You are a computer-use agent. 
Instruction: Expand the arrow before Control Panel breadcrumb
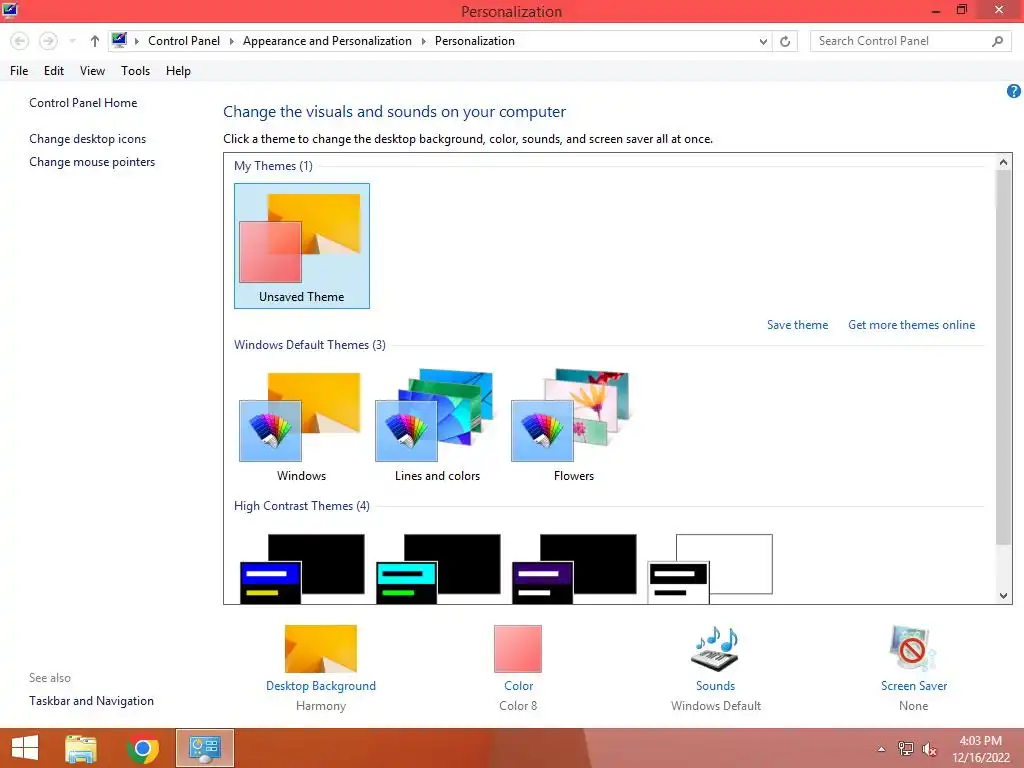[x=136, y=41]
